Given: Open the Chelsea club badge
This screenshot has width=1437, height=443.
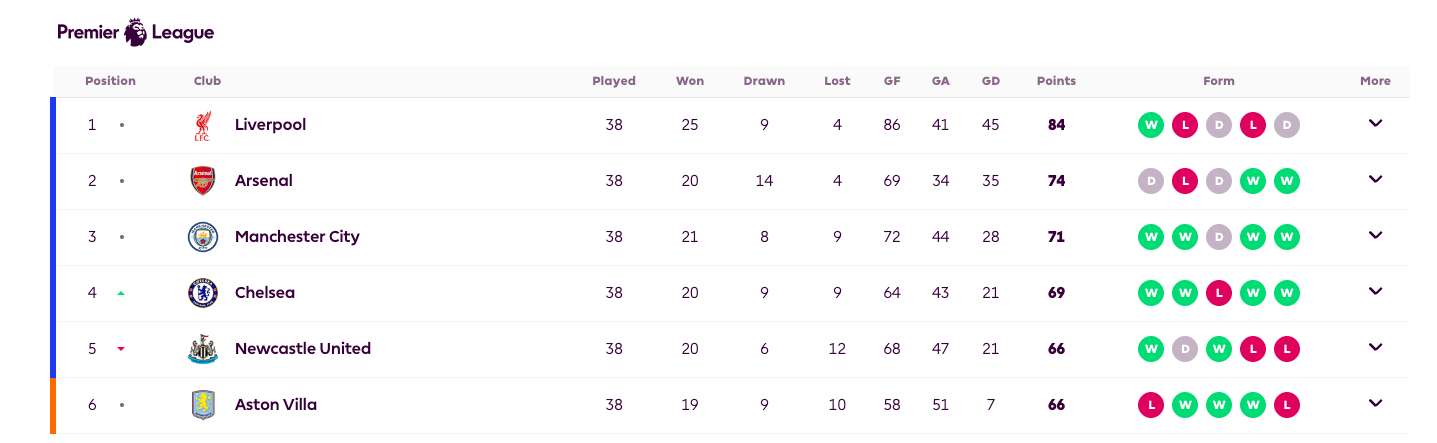Looking at the screenshot, I should tap(203, 293).
